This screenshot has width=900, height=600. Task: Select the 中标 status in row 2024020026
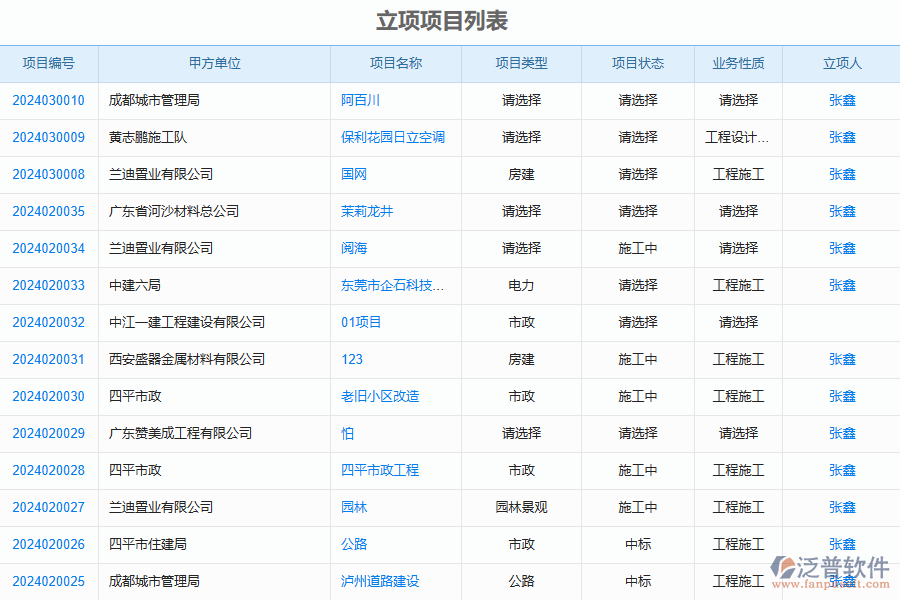click(x=638, y=545)
